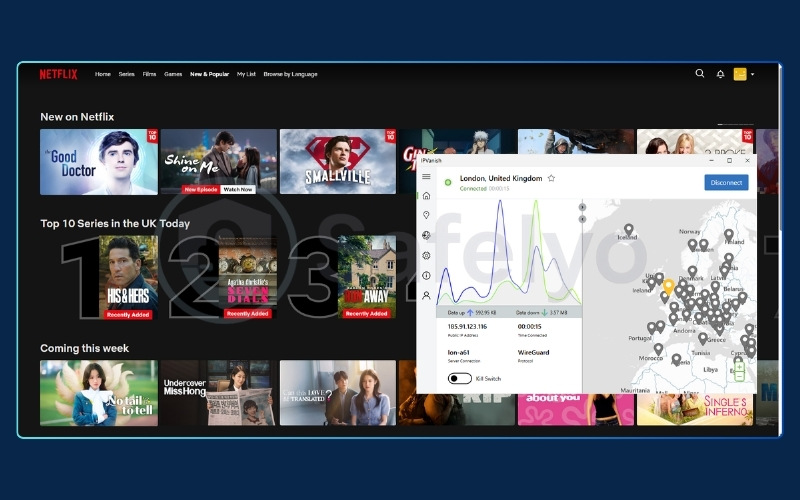Click the yellow Netflix profile avatar

(x=740, y=74)
